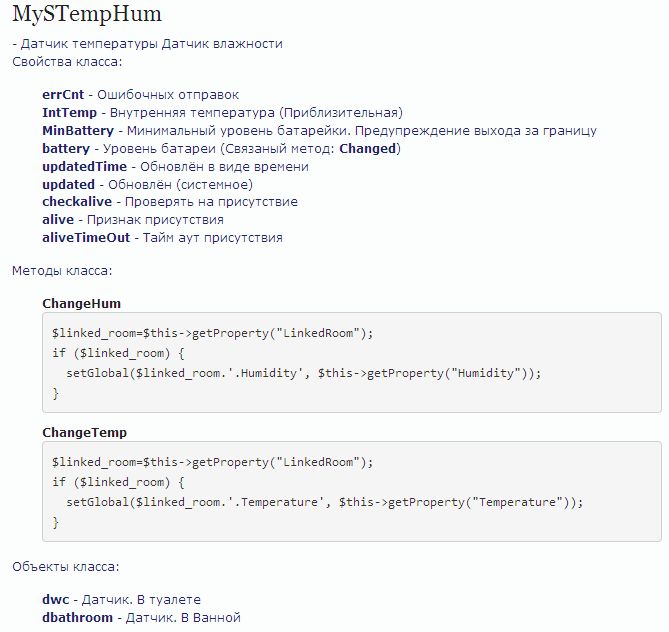Viewport: 669px width, 632px height.
Task: Open the ChangeHum method
Action: coord(82,303)
